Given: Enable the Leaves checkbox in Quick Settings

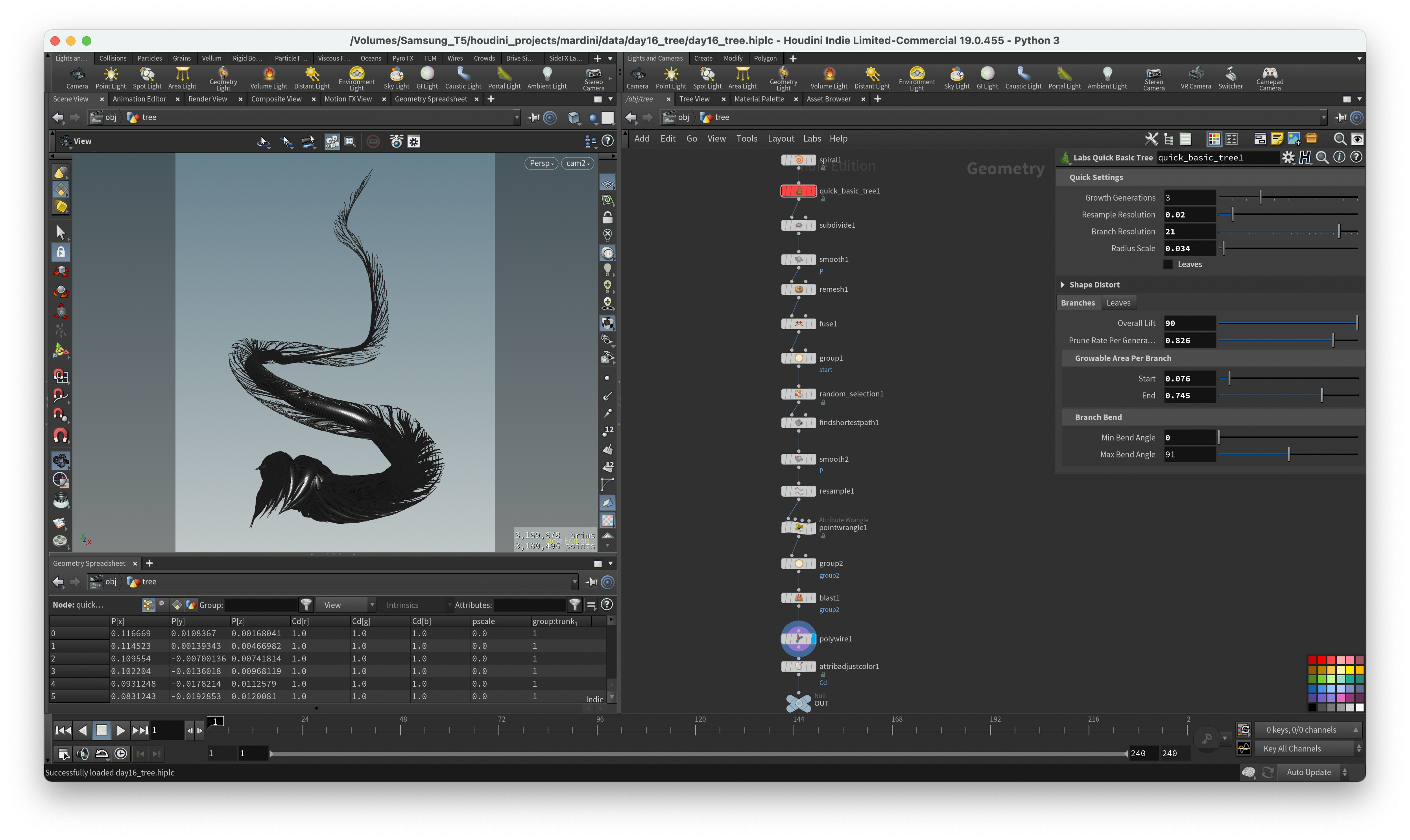Looking at the screenshot, I should click(x=1168, y=265).
